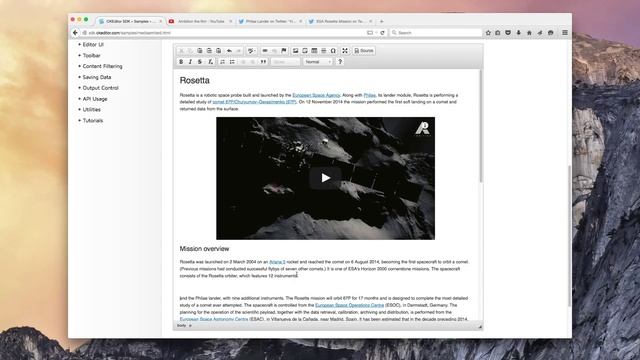The width and height of the screenshot is (640, 360).
Task: Open the Utilities sidebar section
Action: [91, 109]
